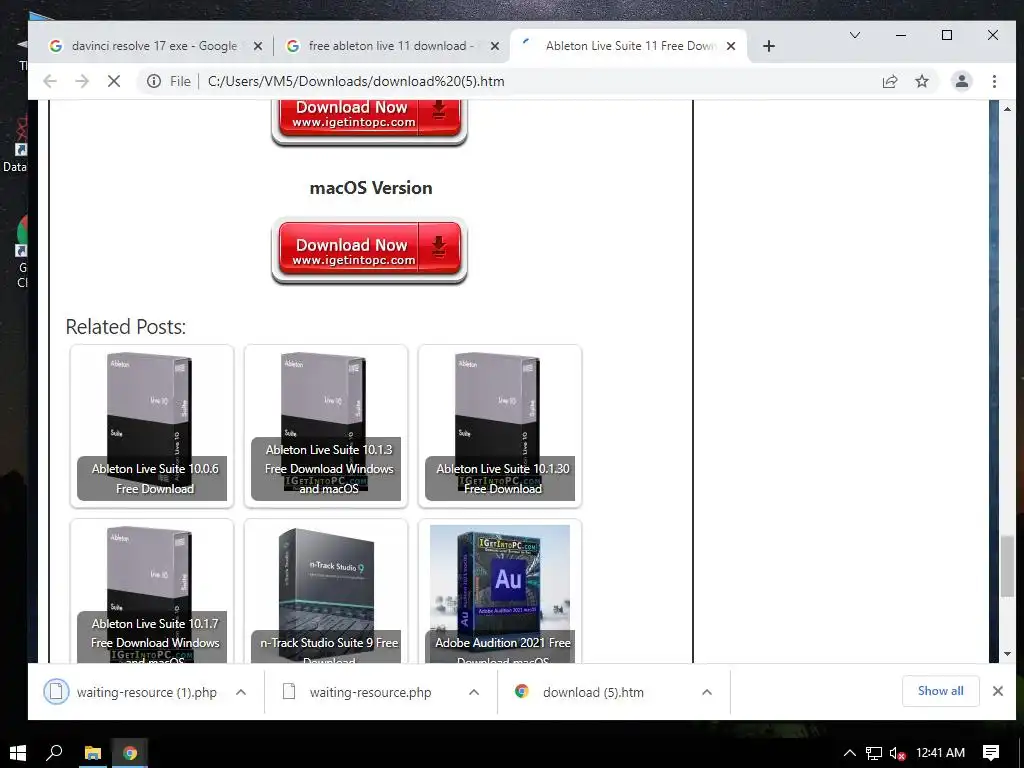Open Windows Start menu
Viewport: 1024px width, 768px height.
pos(18,753)
